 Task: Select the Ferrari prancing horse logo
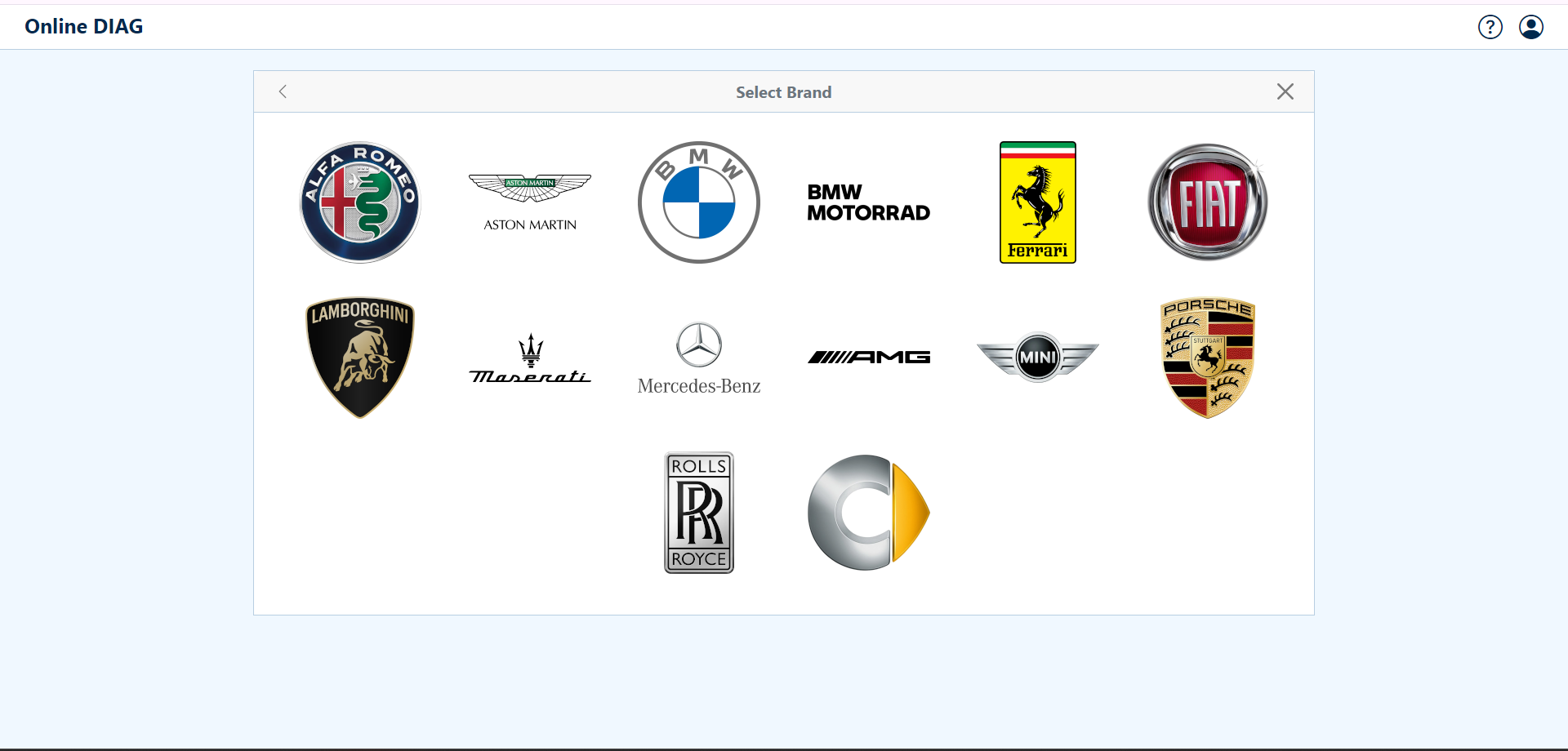click(x=1038, y=202)
